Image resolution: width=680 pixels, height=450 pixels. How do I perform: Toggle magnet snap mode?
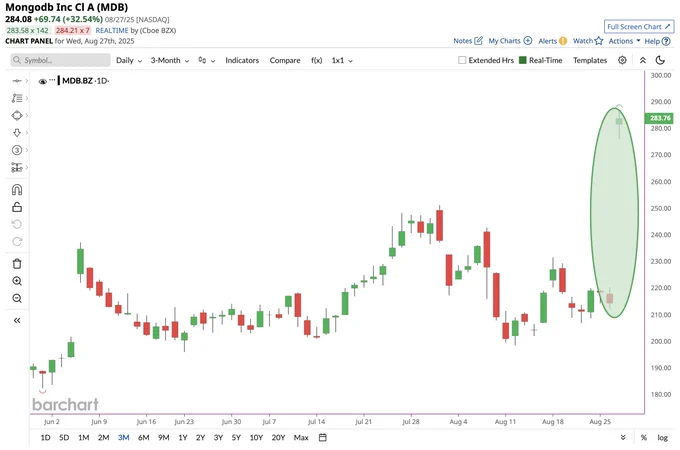pyautogui.click(x=17, y=190)
